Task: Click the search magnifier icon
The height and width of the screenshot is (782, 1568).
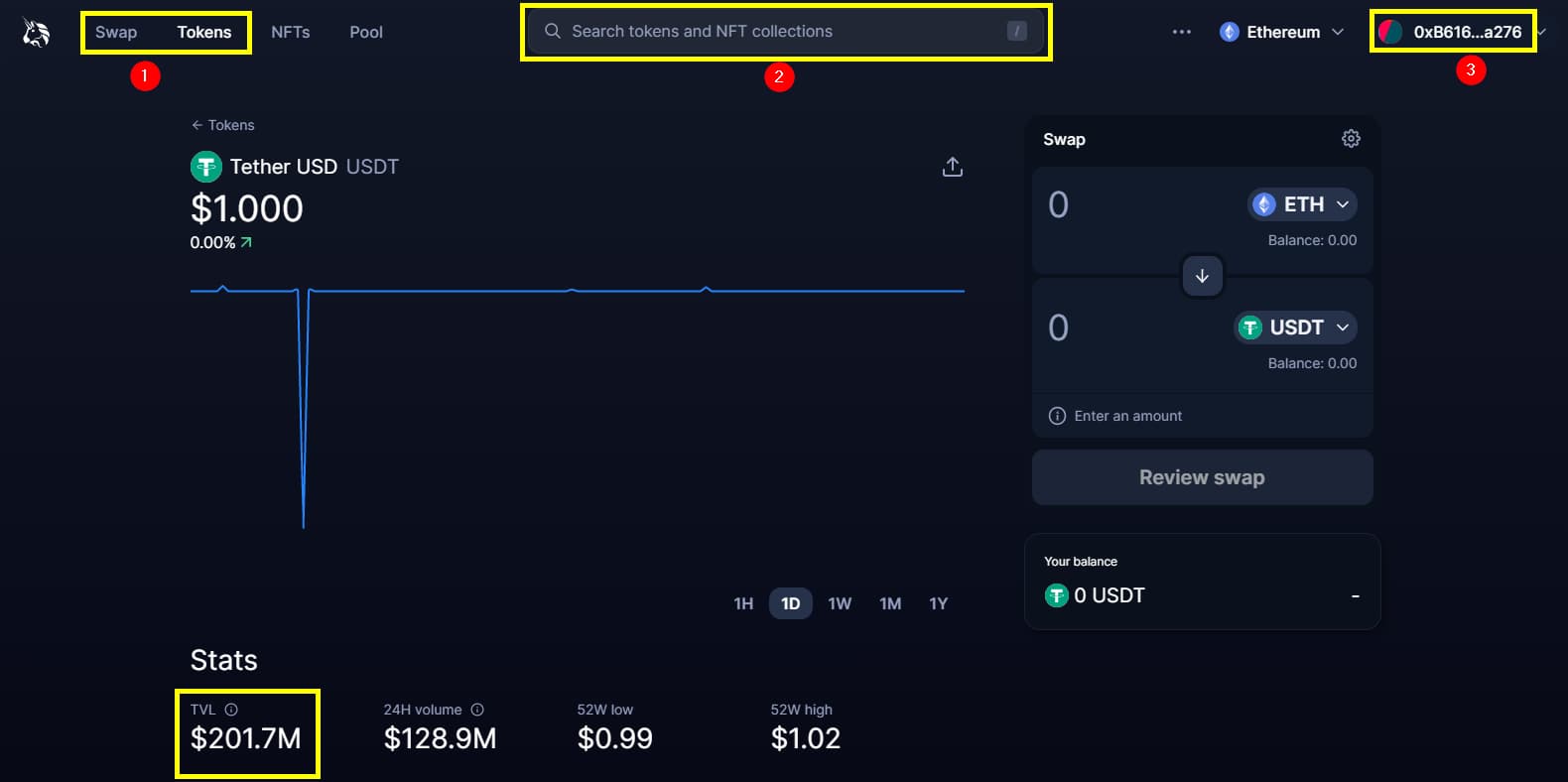Action: [552, 31]
